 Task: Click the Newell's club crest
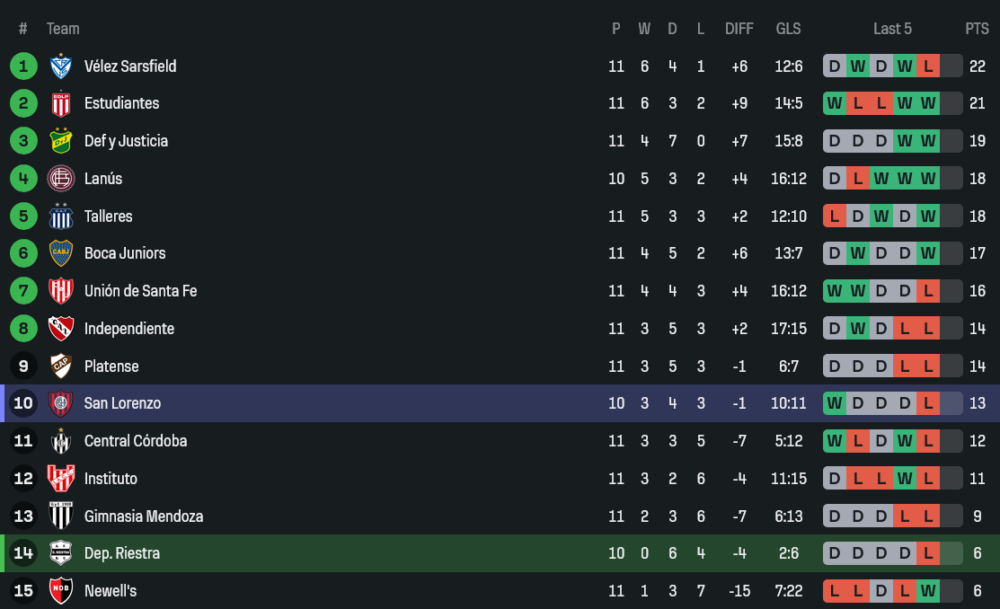pyautogui.click(x=61, y=591)
